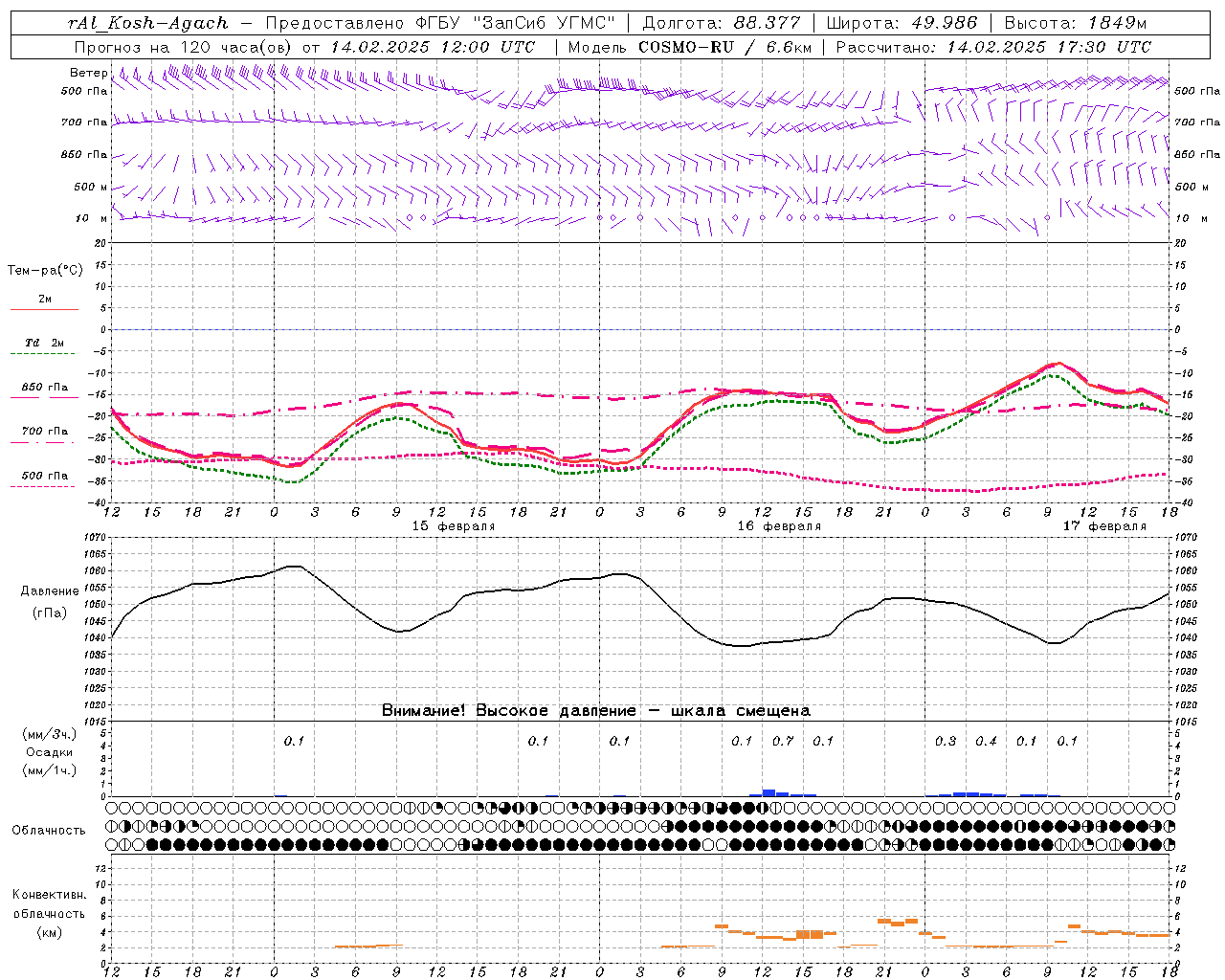The image size is (1225, 980).
Task: Click the Конвективн. convective cloud label
Action: point(49,895)
